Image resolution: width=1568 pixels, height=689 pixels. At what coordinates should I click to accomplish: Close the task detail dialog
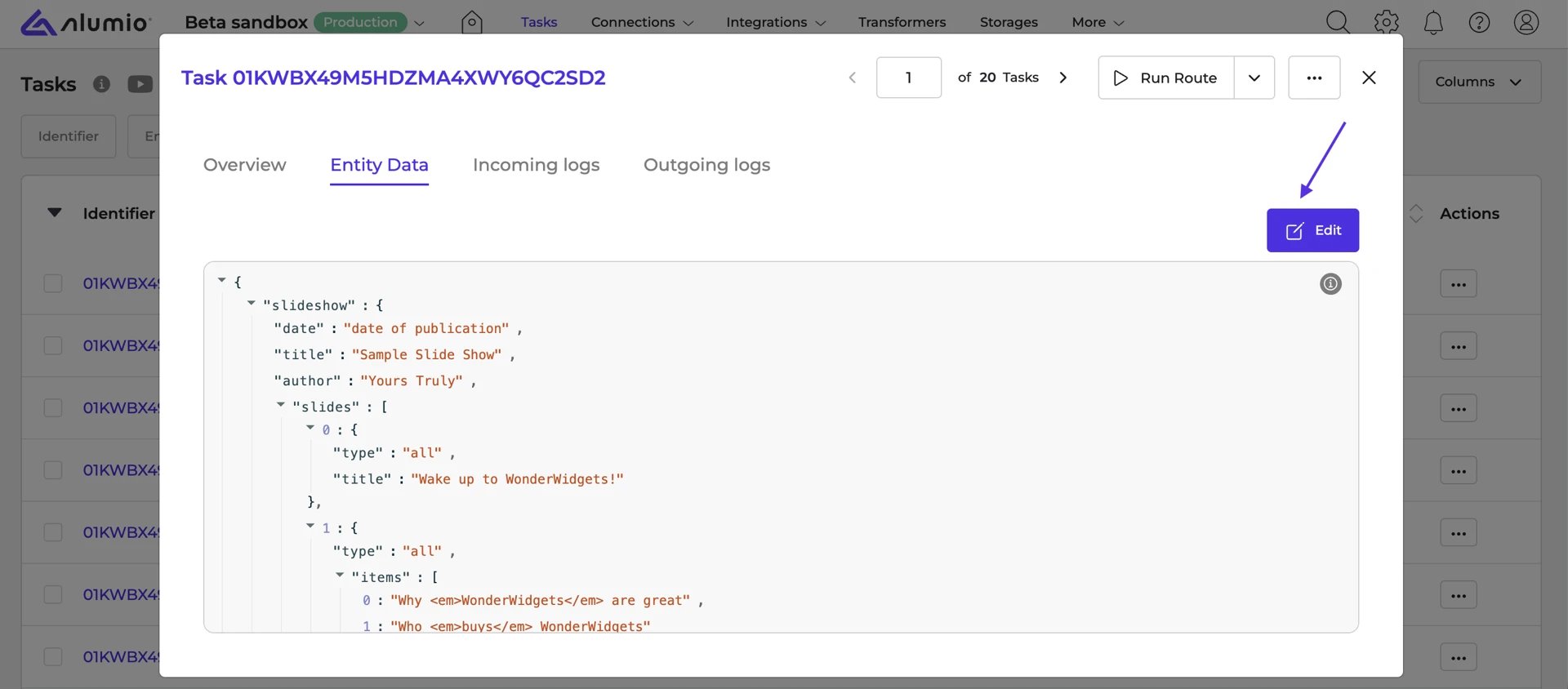pos(1369,78)
